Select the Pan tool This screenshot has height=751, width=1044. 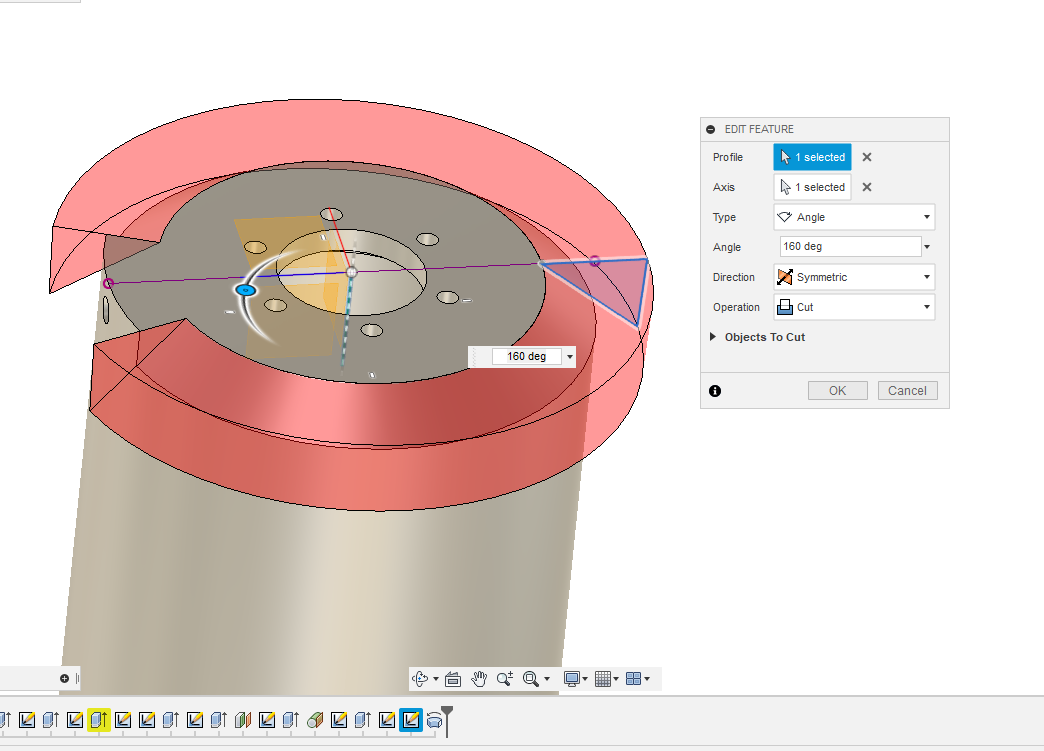pyautogui.click(x=478, y=678)
